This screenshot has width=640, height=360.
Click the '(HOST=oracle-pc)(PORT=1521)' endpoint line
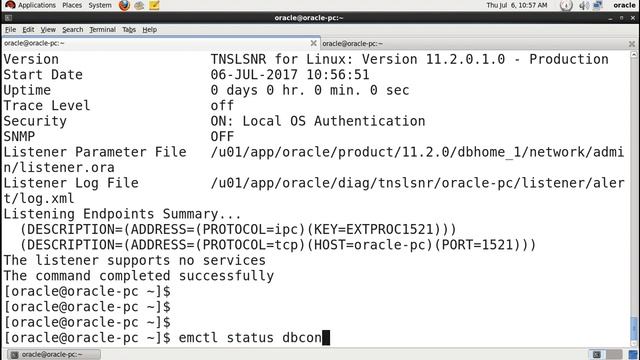[278, 245]
